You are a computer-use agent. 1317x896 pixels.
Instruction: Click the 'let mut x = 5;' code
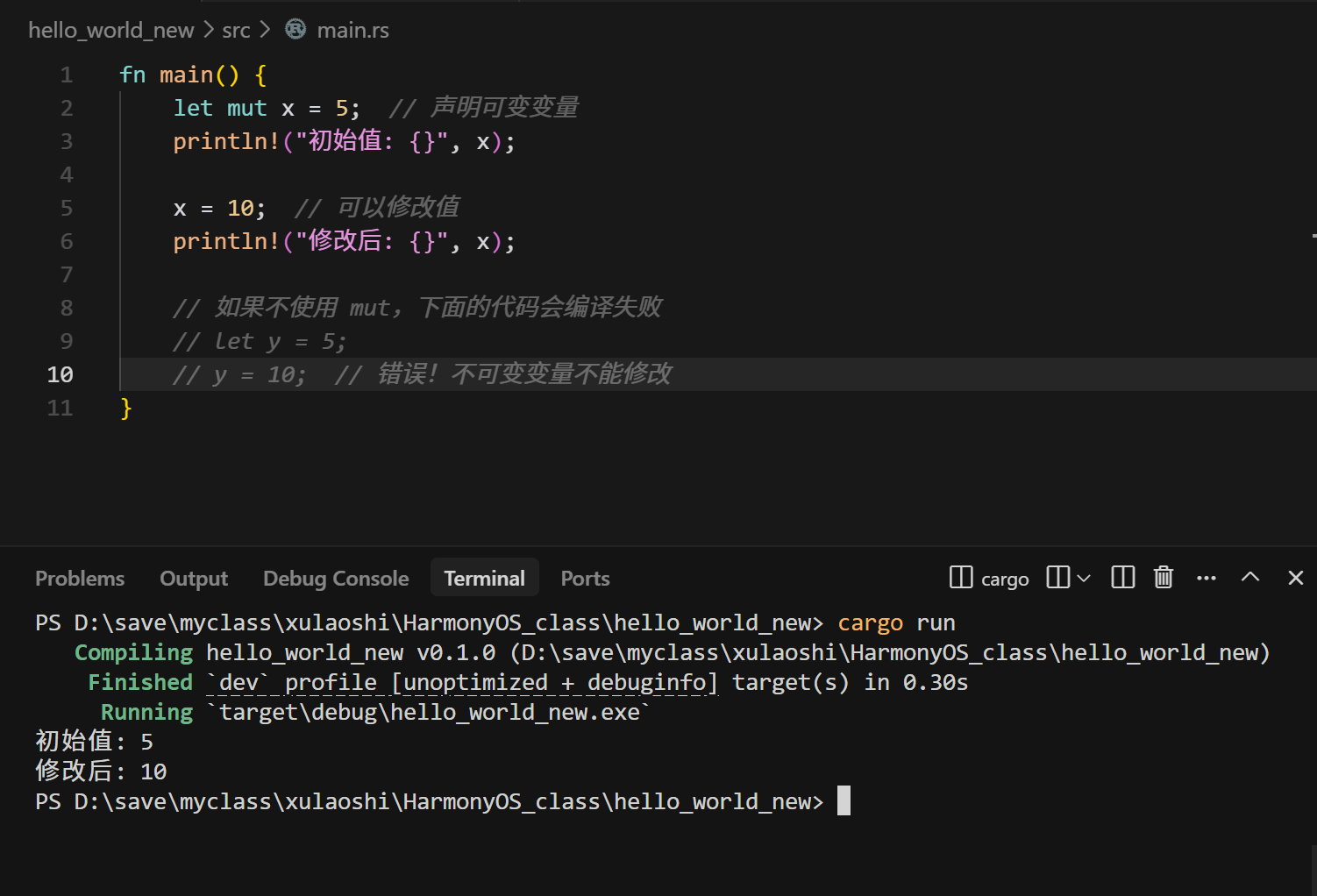(x=267, y=109)
